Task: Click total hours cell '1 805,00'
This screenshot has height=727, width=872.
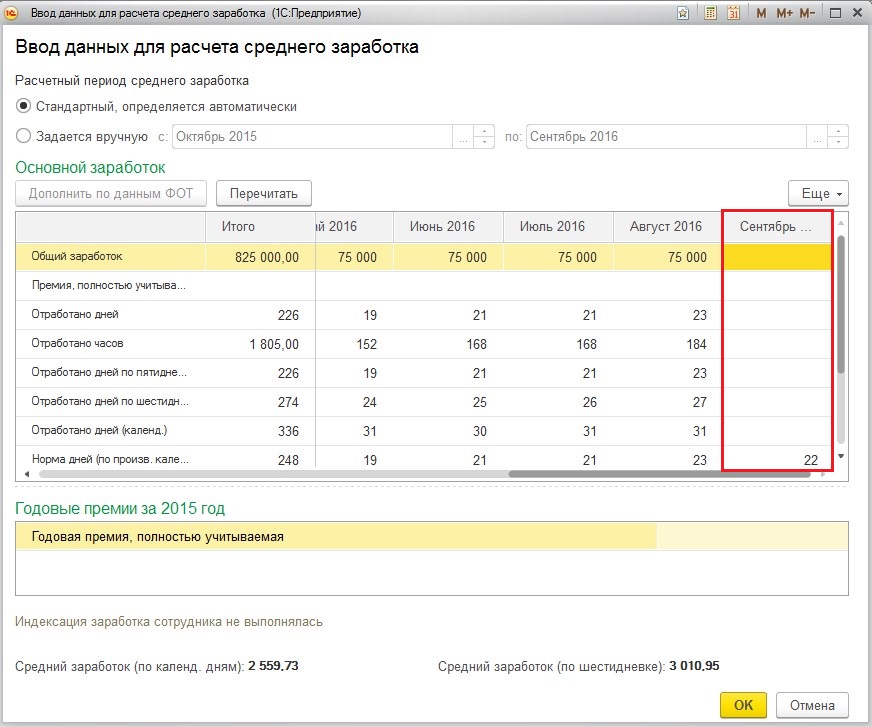Action: click(260, 344)
